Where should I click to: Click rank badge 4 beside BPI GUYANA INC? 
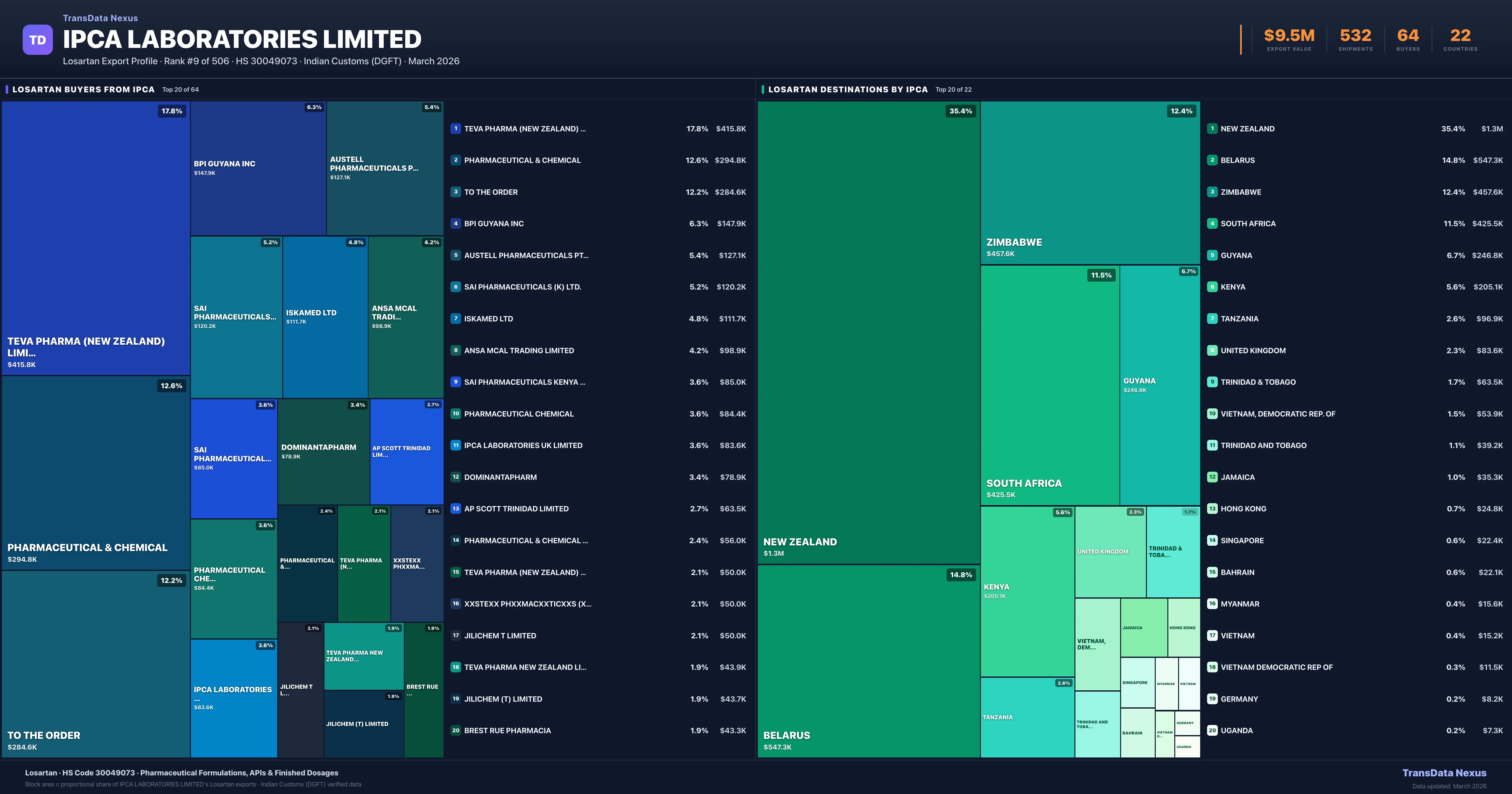click(455, 224)
